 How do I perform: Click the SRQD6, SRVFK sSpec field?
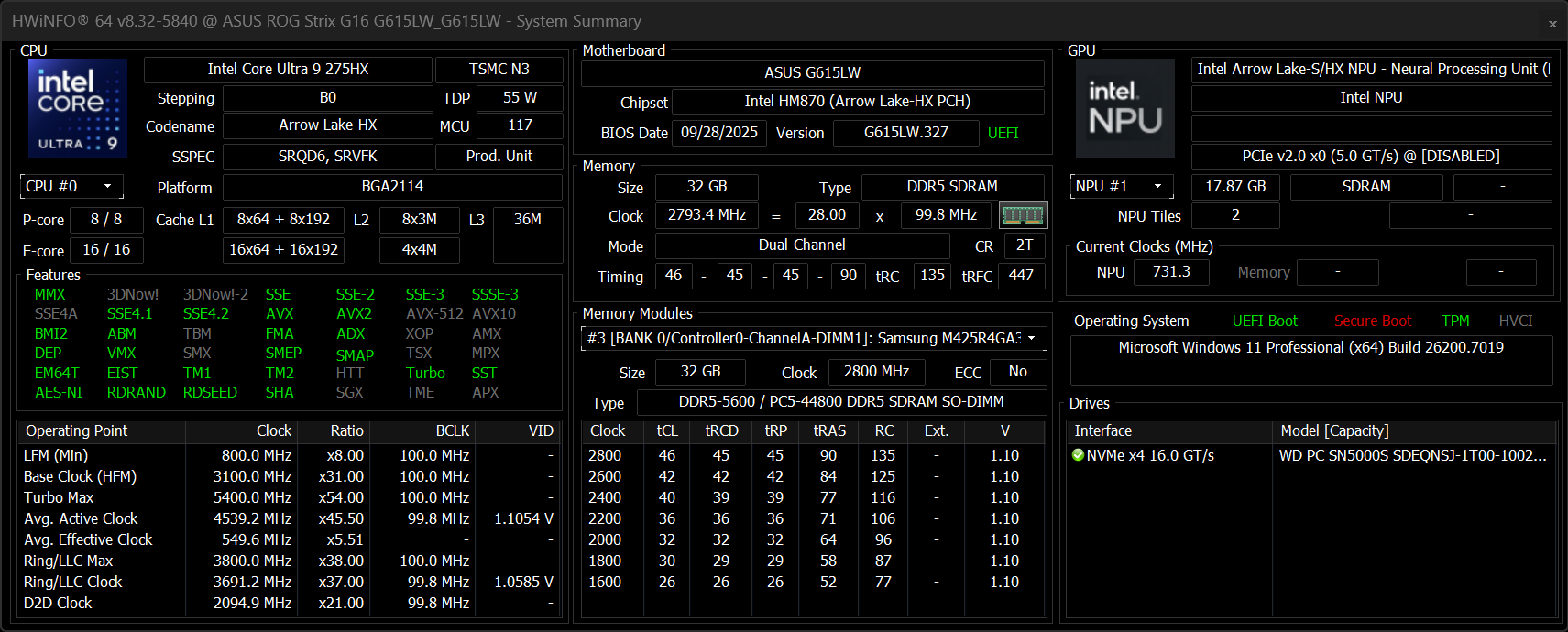pyautogui.click(x=328, y=157)
